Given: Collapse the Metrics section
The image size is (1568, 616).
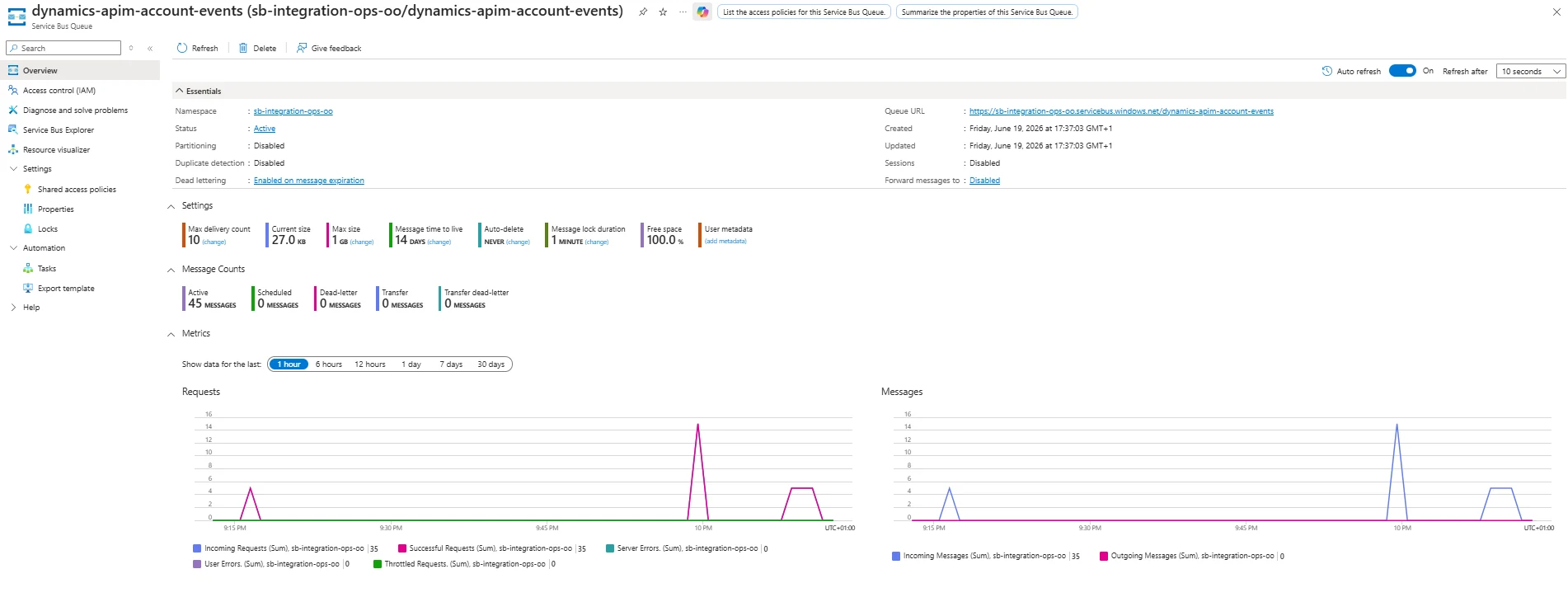Looking at the screenshot, I should tap(171, 334).
